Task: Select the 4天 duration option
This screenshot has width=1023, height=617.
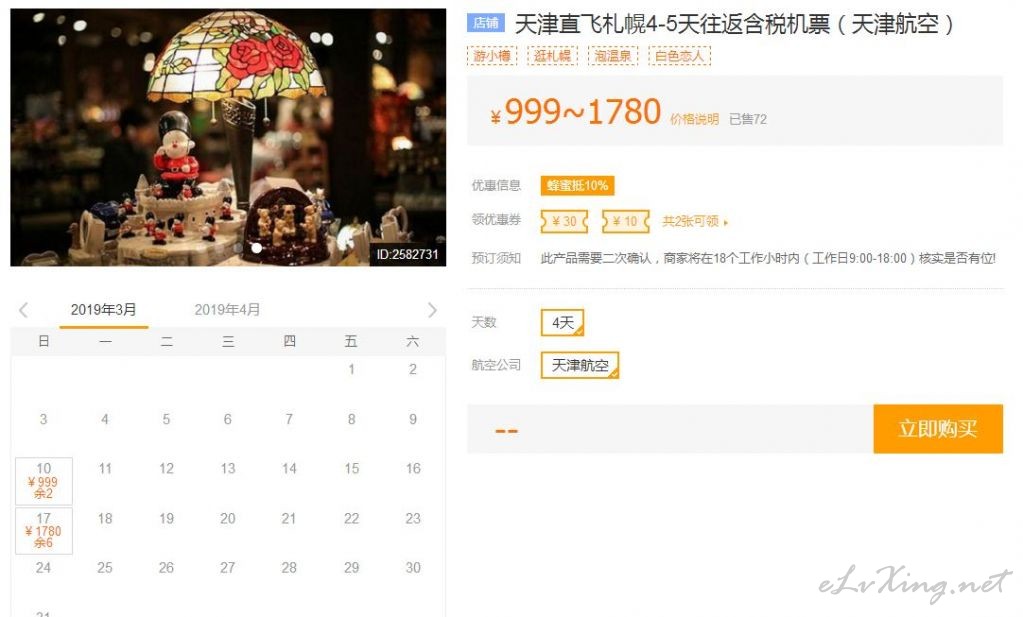Action: pos(562,322)
